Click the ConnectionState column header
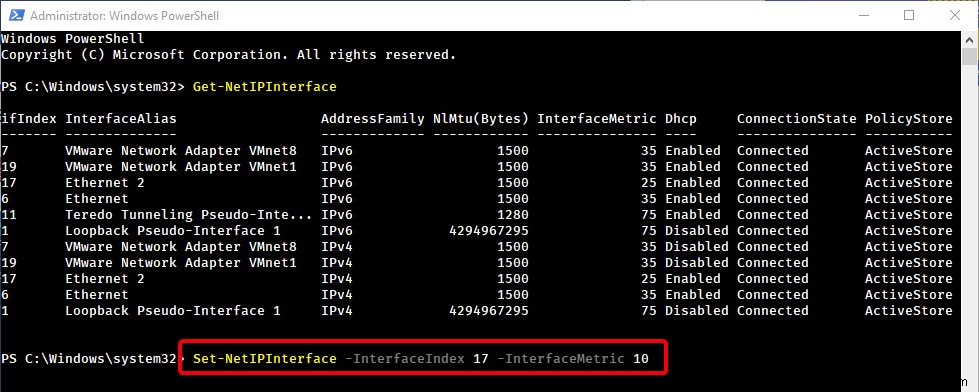Screen dimensions: 979x392 pos(797,119)
